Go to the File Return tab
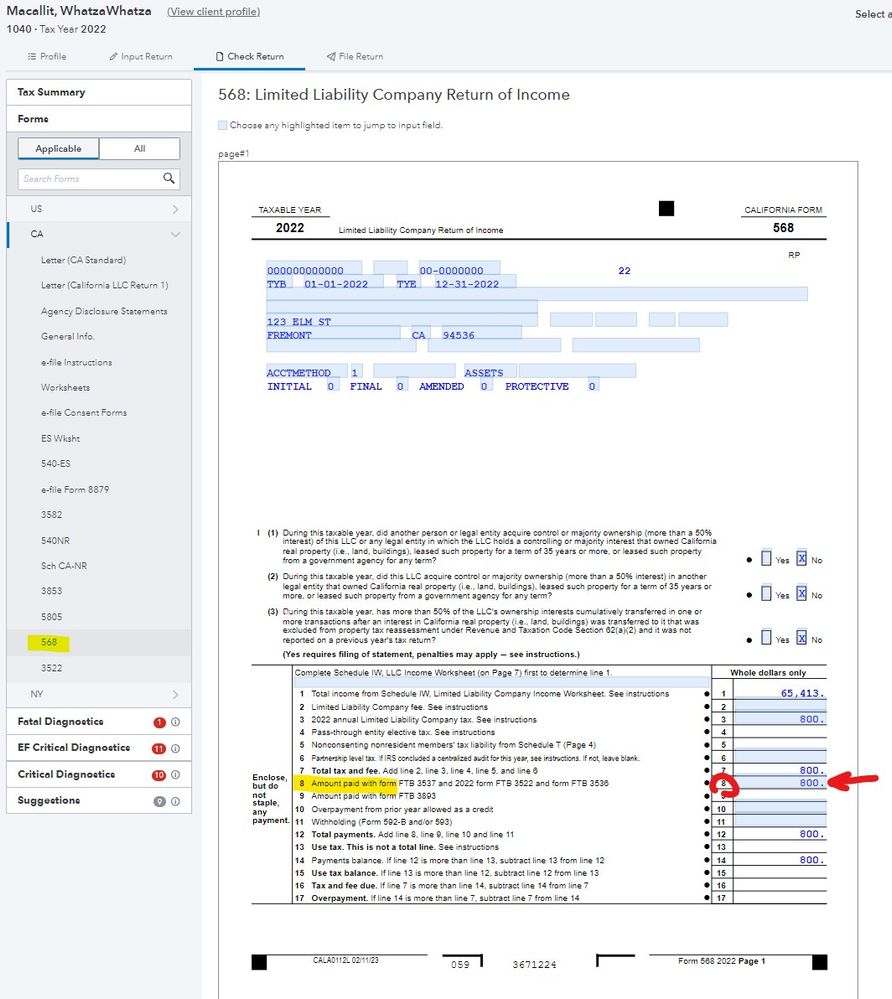This screenshot has height=999, width=892. pos(354,57)
